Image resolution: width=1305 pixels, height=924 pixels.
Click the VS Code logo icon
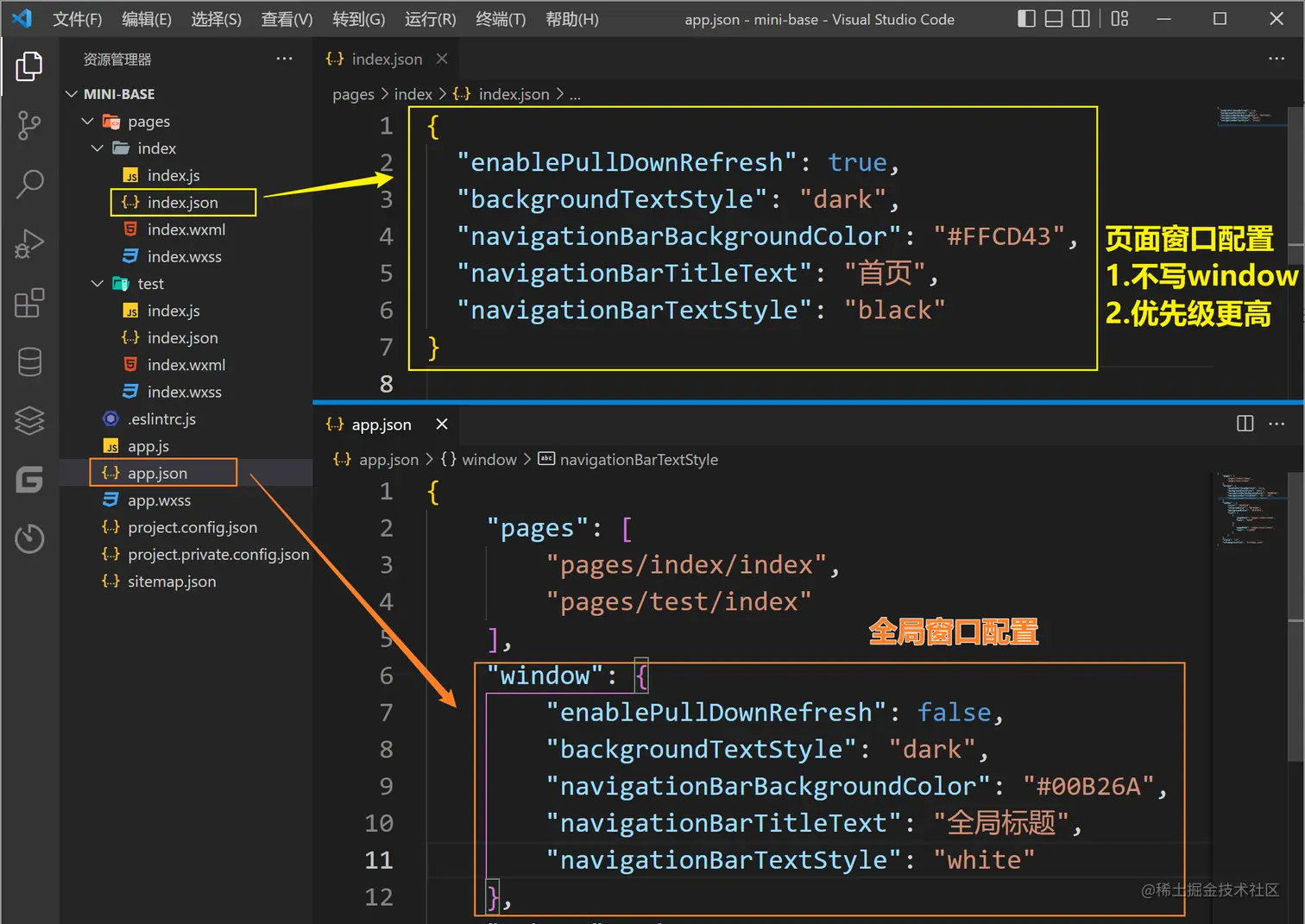click(22, 18)
